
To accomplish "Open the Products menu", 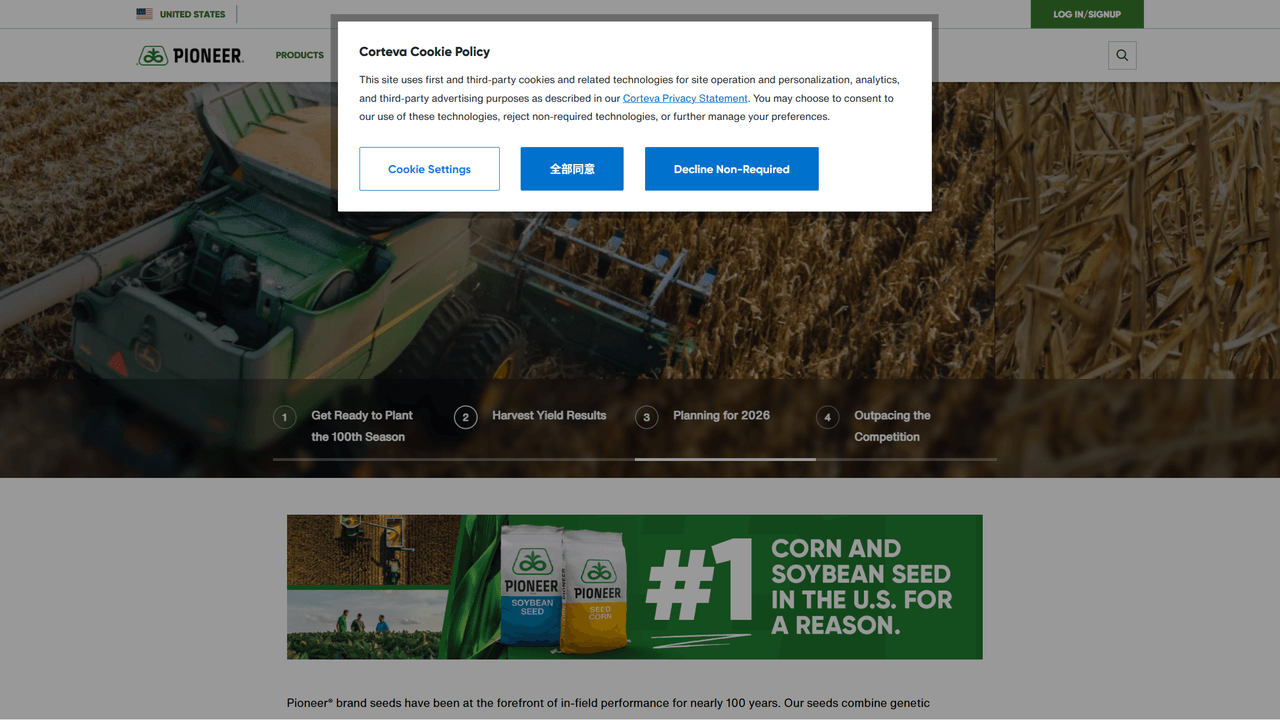I will coord(300,55).
